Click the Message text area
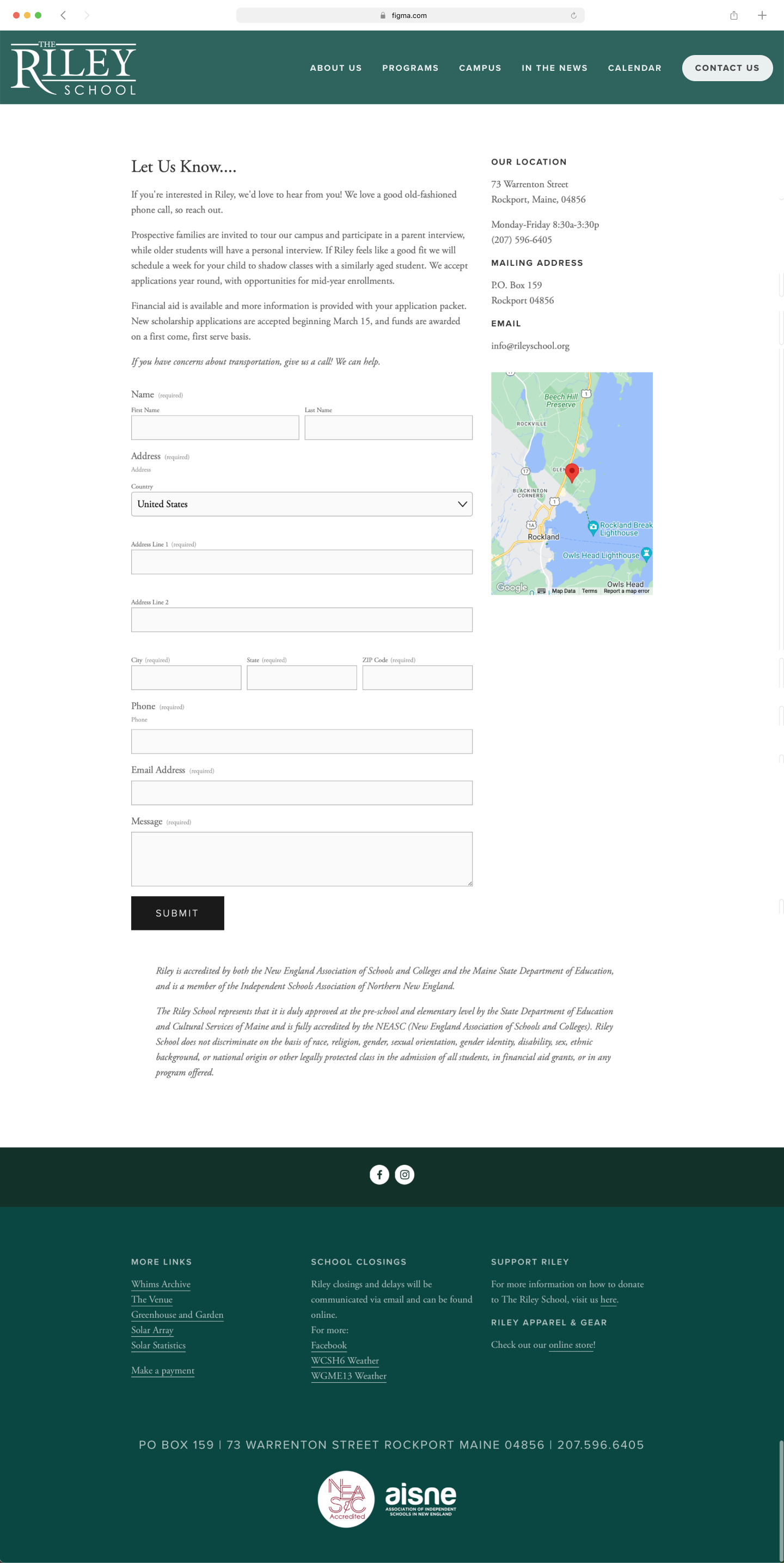This screenshot has height=1563, width=784. tap(302, 859)
